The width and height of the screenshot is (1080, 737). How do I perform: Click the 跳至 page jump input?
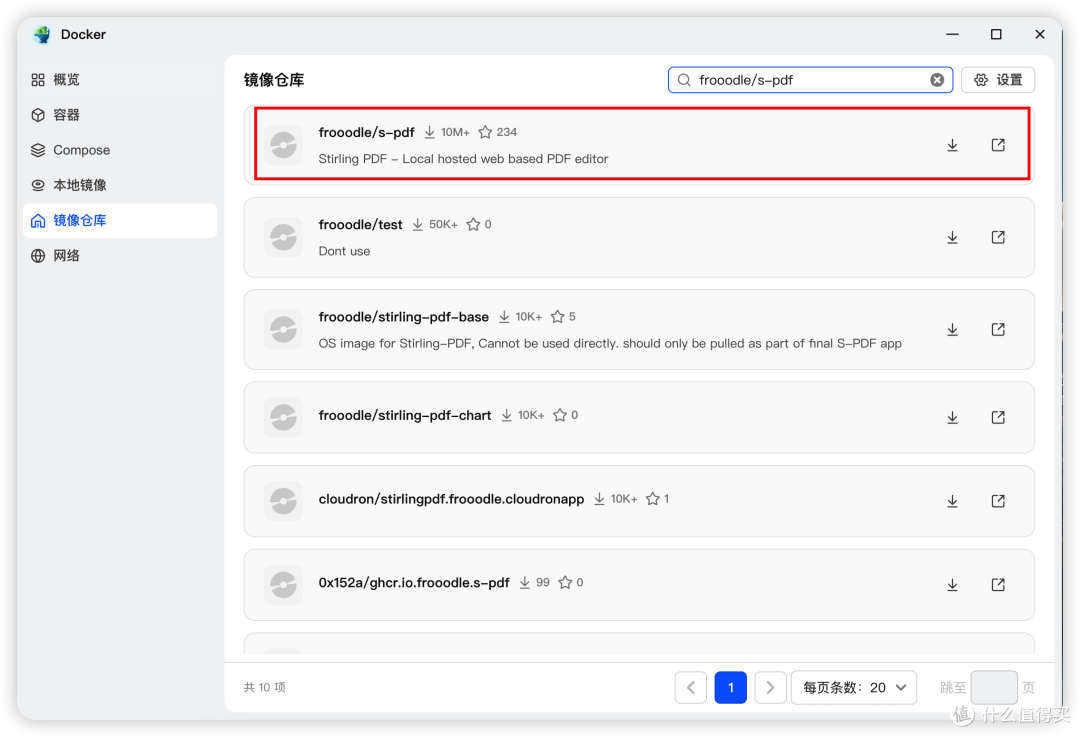click(994, 687)
